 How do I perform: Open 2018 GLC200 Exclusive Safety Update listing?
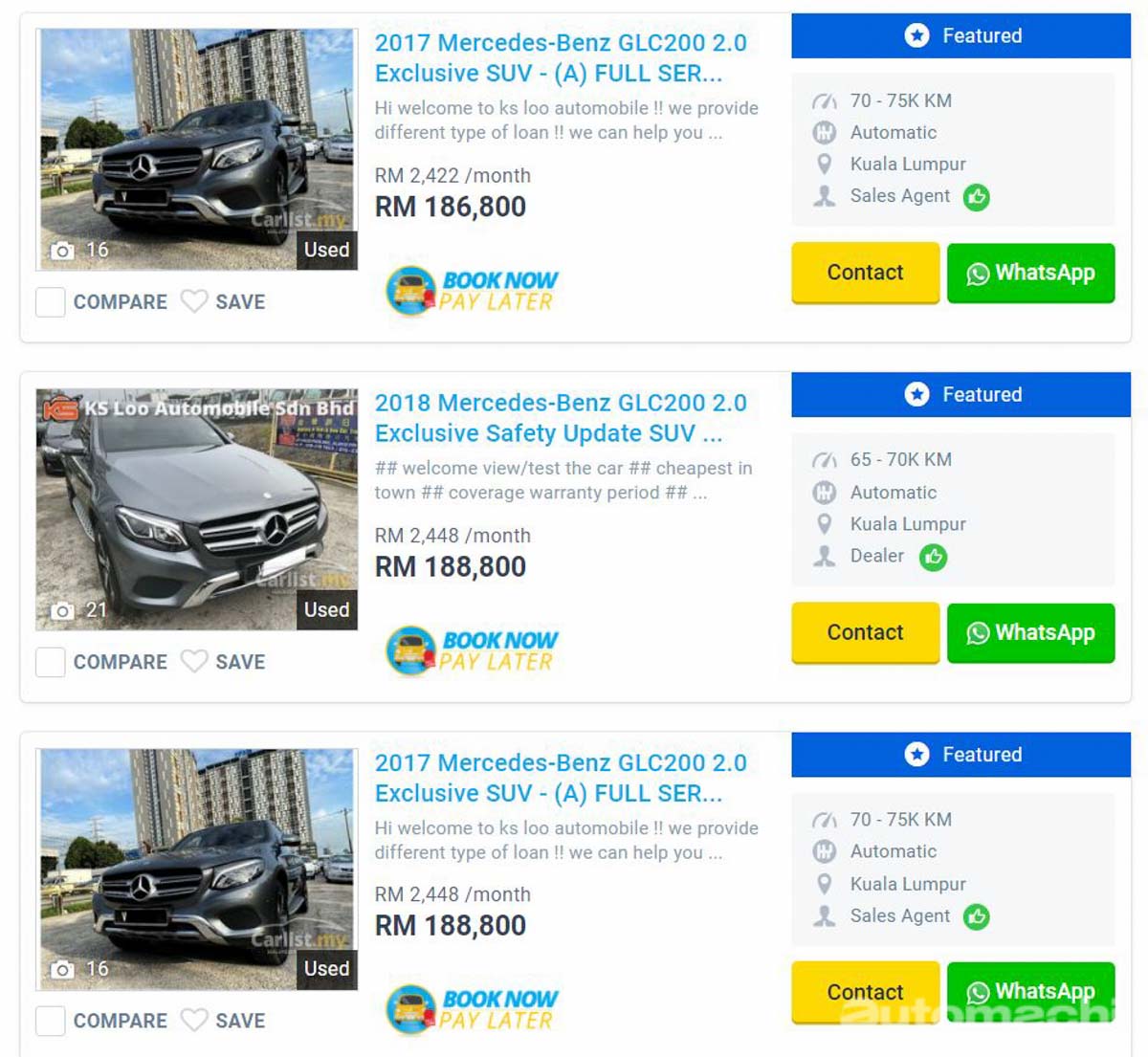pyautogui.click(x=561, y=418)
